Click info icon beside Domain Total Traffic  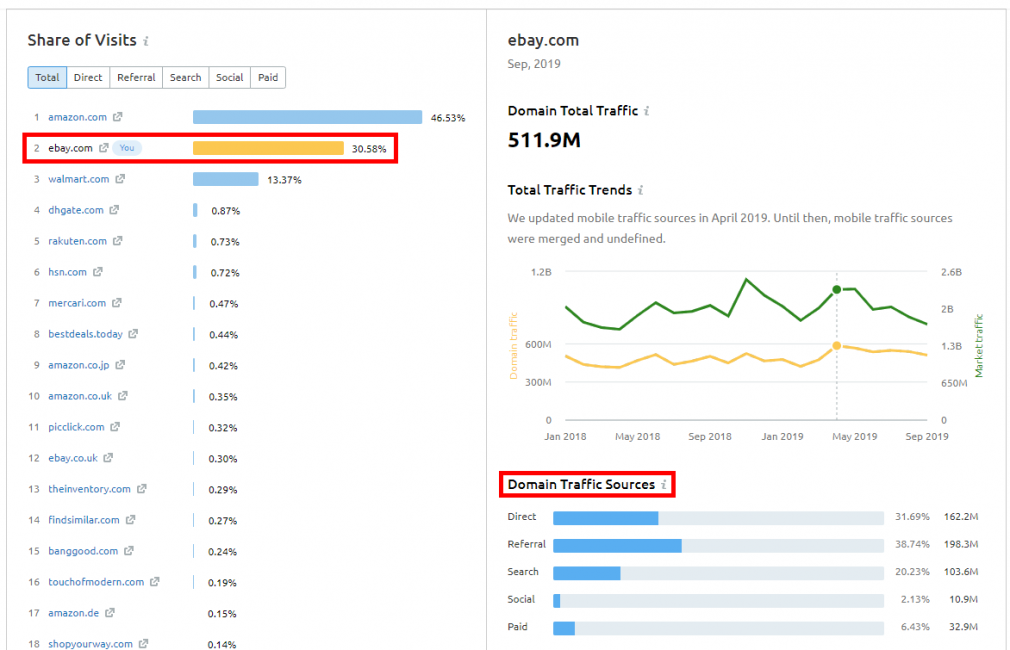tap(647, 111)
